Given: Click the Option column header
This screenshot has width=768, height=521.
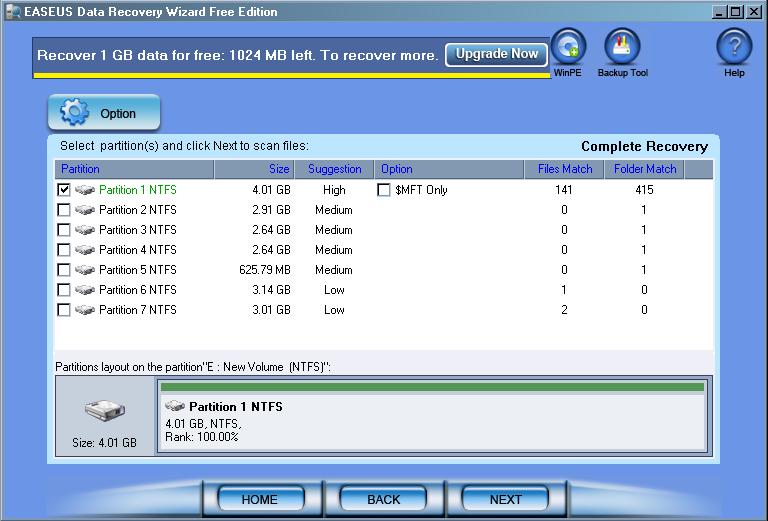Looking at the screenshot, I should coord(449,169).
